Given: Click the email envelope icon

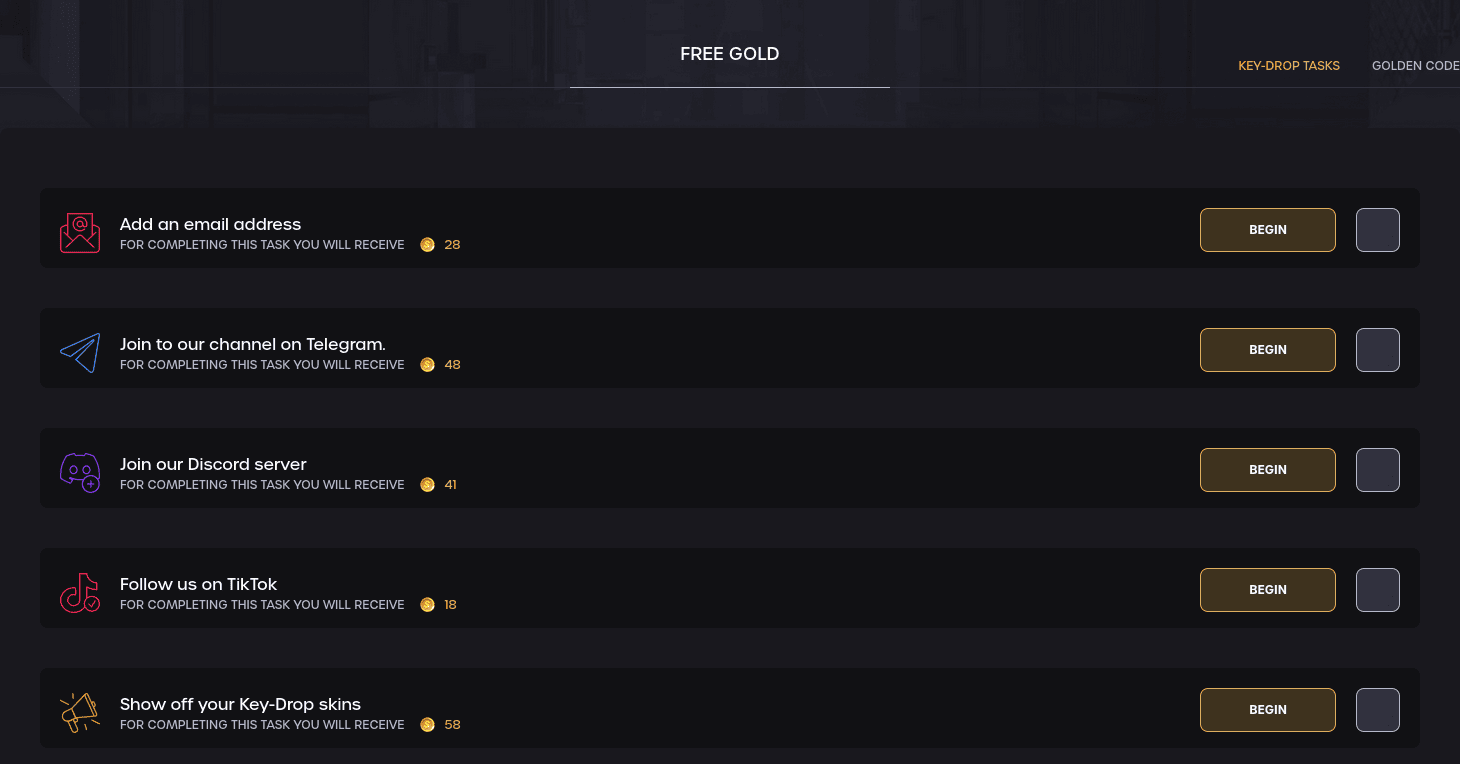Looking at the screenshot, I should 80,233.
